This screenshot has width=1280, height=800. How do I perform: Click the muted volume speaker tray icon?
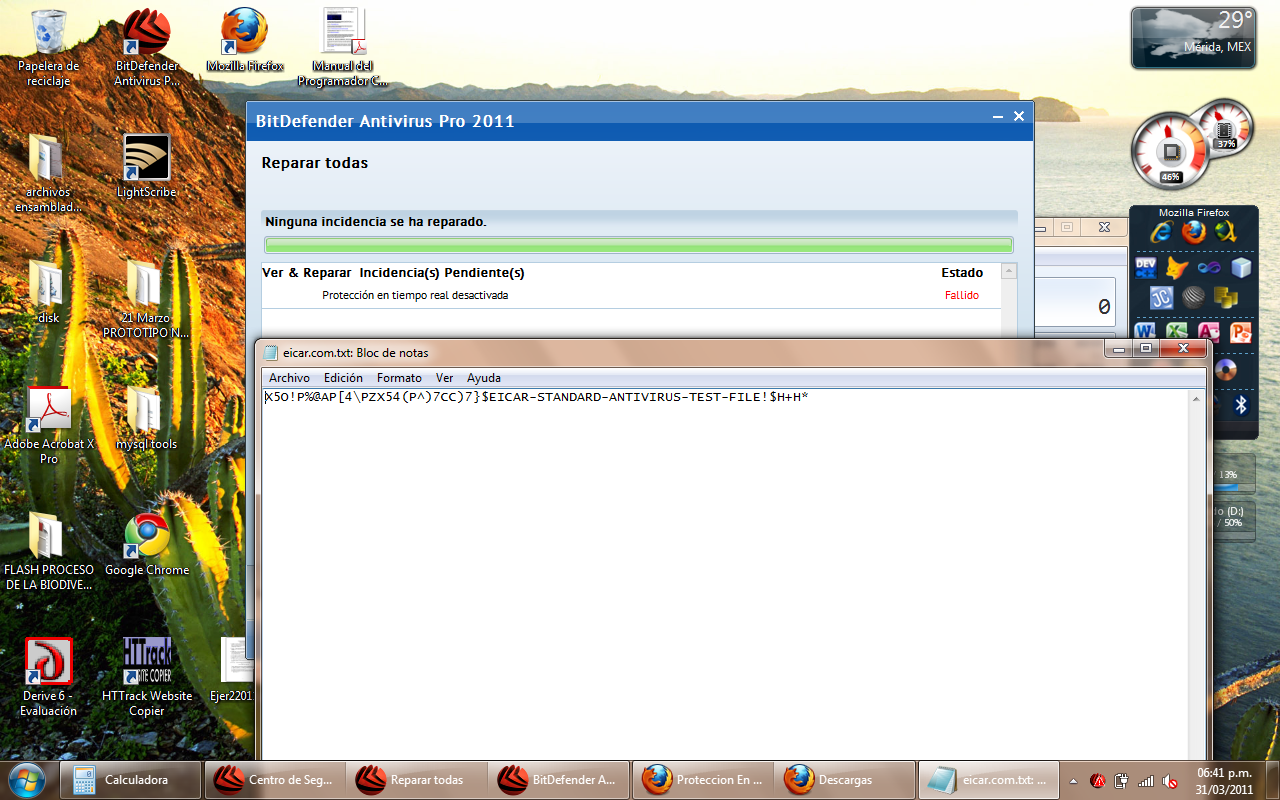pyautogui.click(x=1170, y=781)
